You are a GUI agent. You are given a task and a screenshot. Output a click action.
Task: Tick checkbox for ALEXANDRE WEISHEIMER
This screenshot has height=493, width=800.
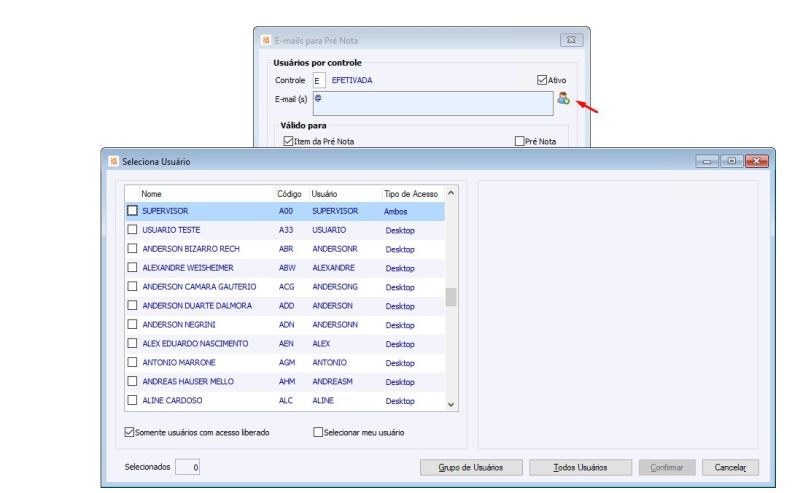[132, 267]
